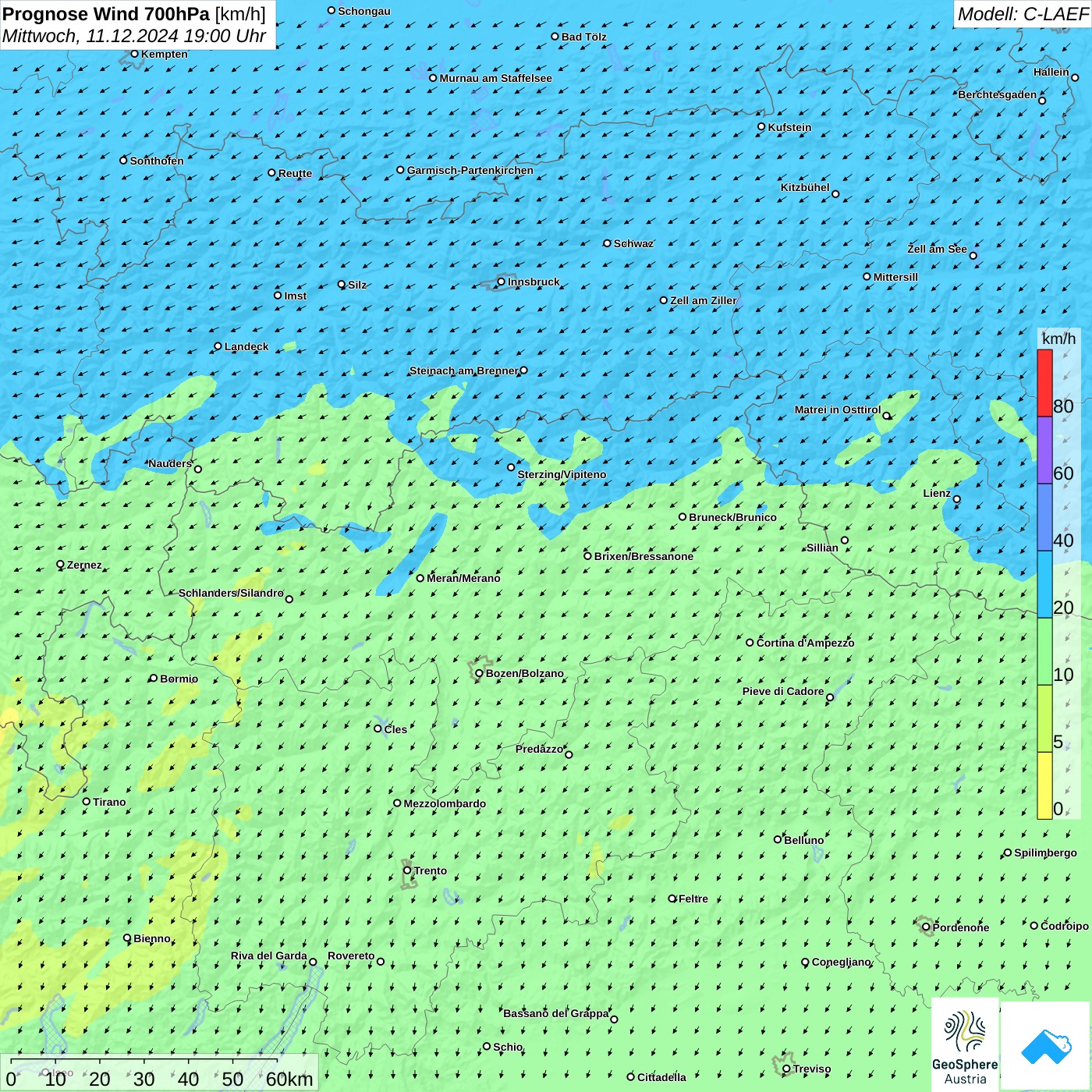Select the red 80 km/h legend color

coord(1044,383)
